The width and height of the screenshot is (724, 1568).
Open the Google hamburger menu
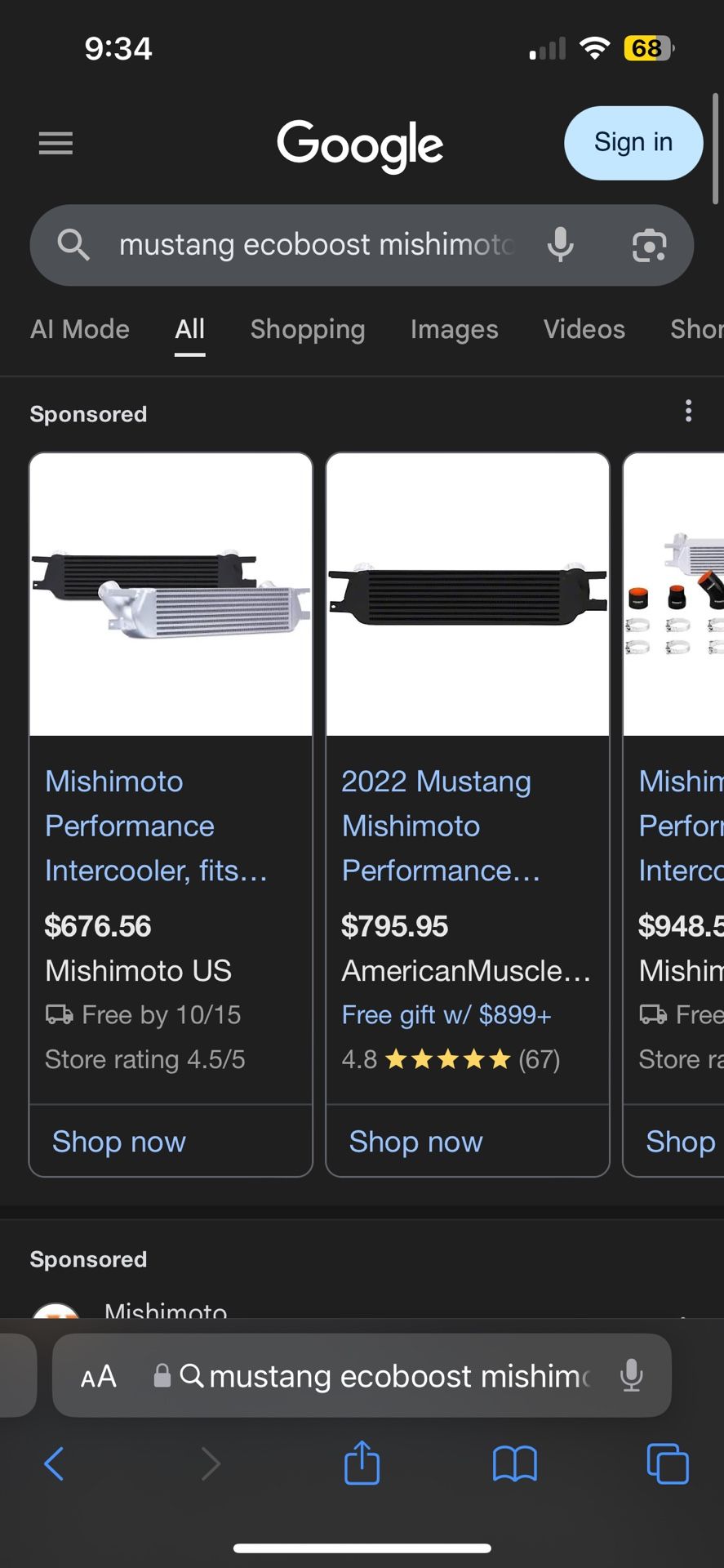coord(56,144)
